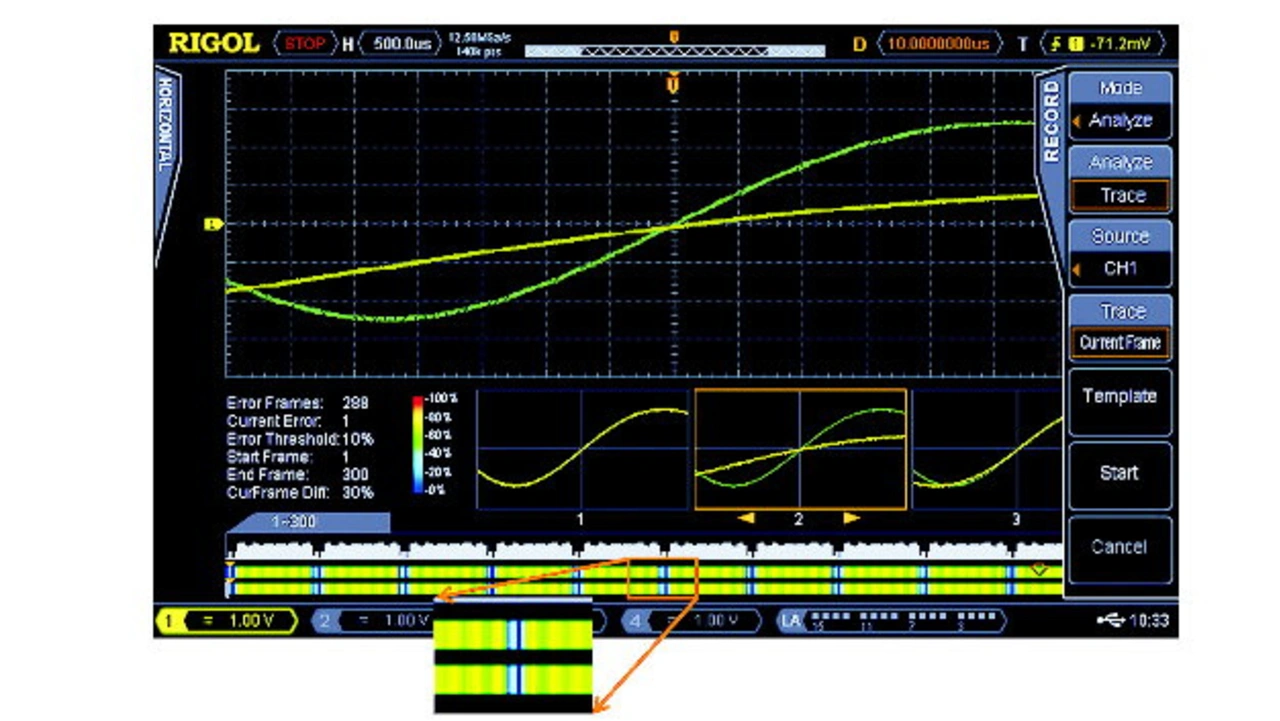This screenshot has height=721, width=1280.
Task: Click the CurFrame Diff 30% readout
Action: [300, 493]
